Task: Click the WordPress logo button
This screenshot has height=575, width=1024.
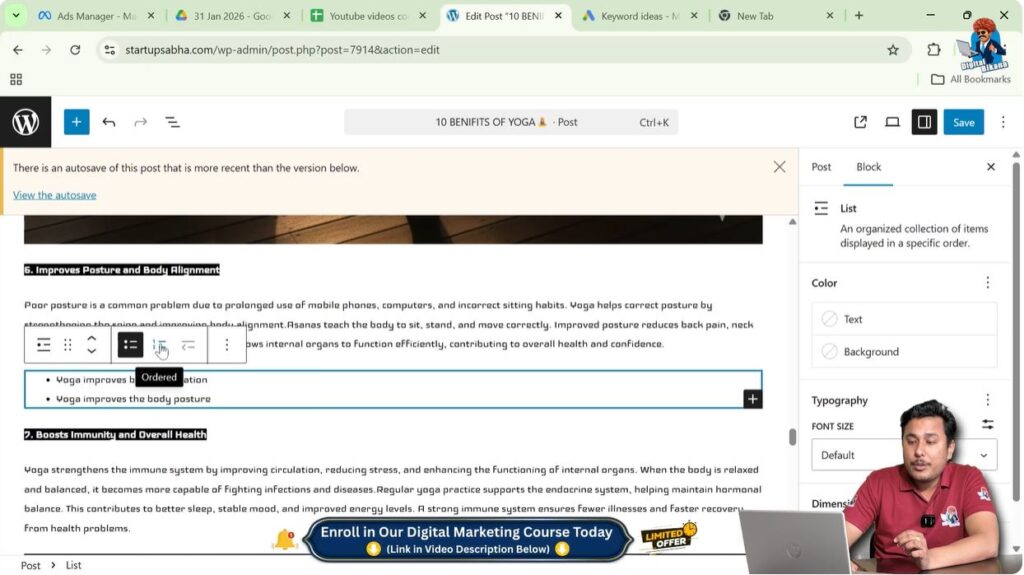Action: point(25,122)
